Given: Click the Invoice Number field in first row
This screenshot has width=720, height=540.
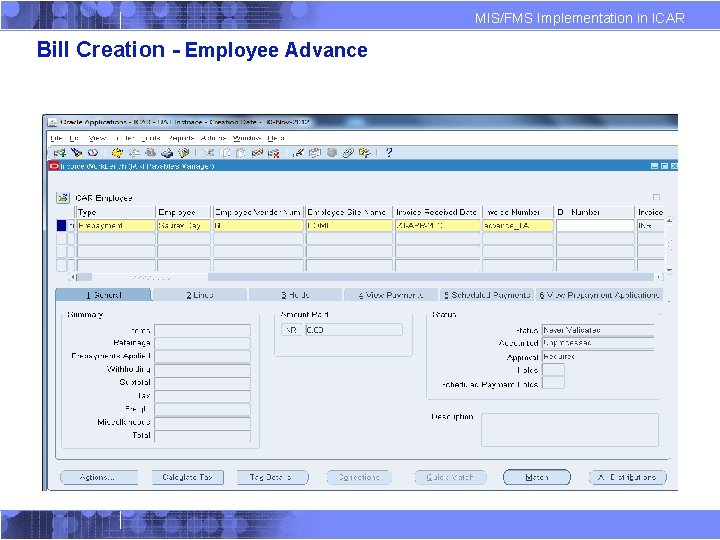Looking at the screenshot, I should [518, 225].
